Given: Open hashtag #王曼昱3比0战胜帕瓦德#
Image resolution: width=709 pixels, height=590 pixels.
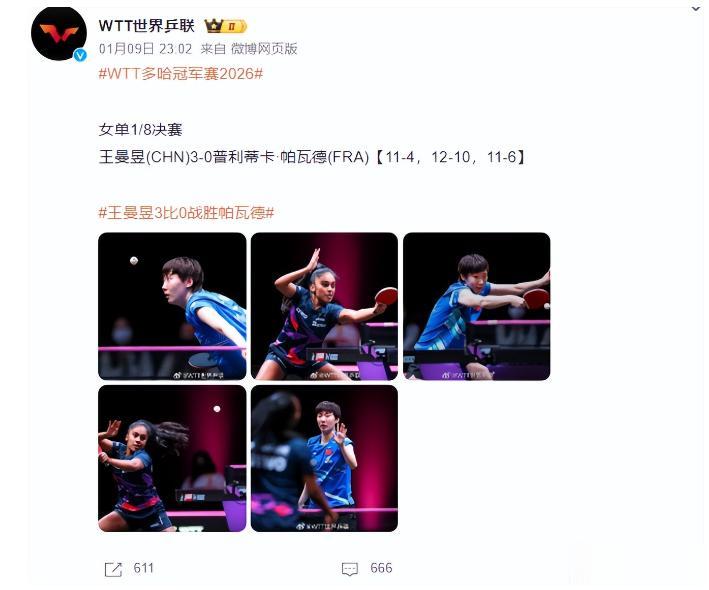Looking at the screenshot, I should pos(186,212).
